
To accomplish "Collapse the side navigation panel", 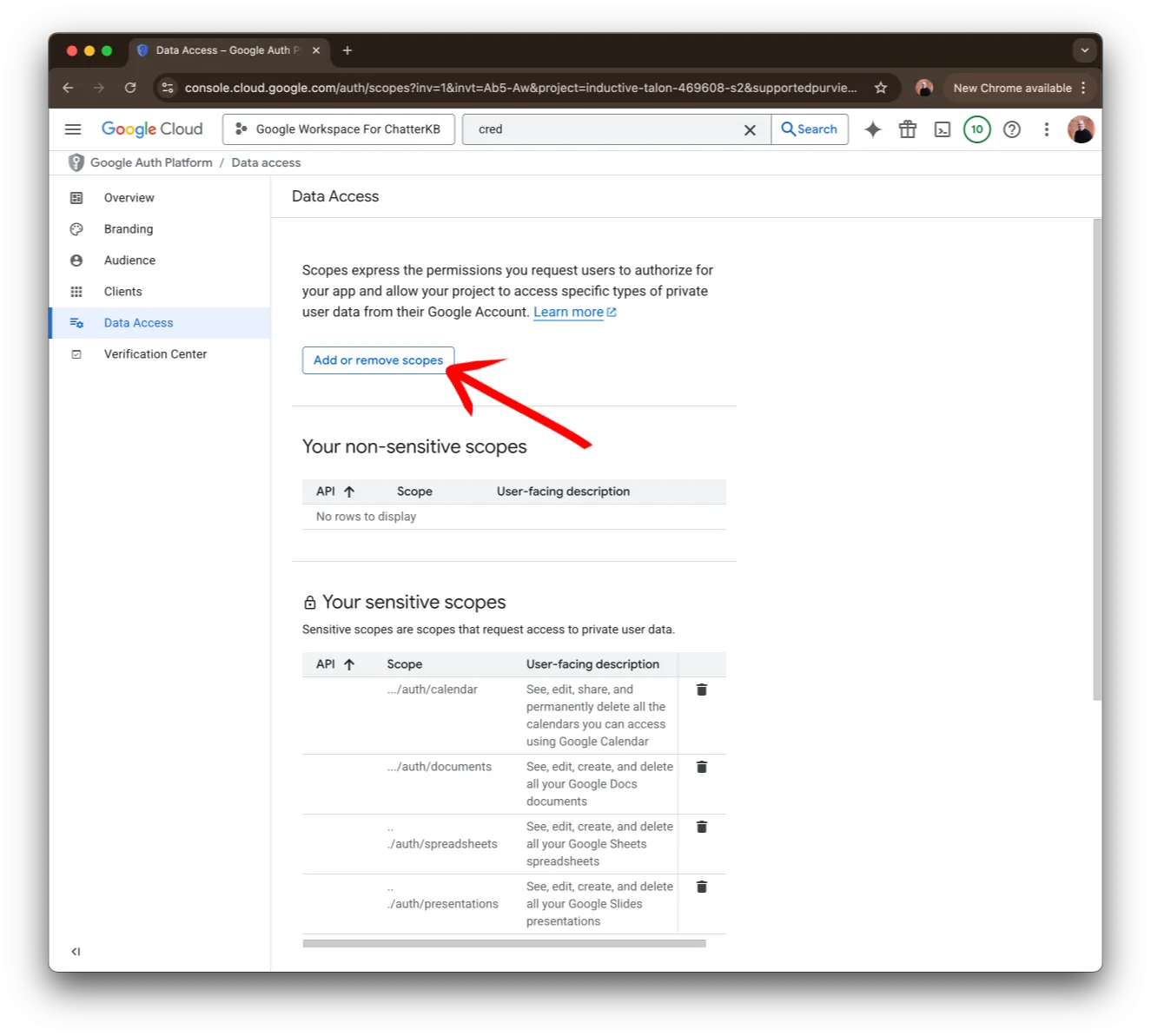I will 76,952.
